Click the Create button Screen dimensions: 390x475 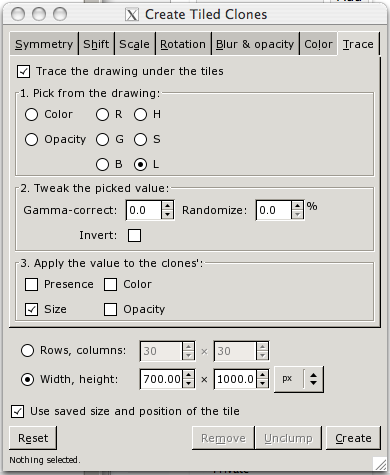pos(353,438)
